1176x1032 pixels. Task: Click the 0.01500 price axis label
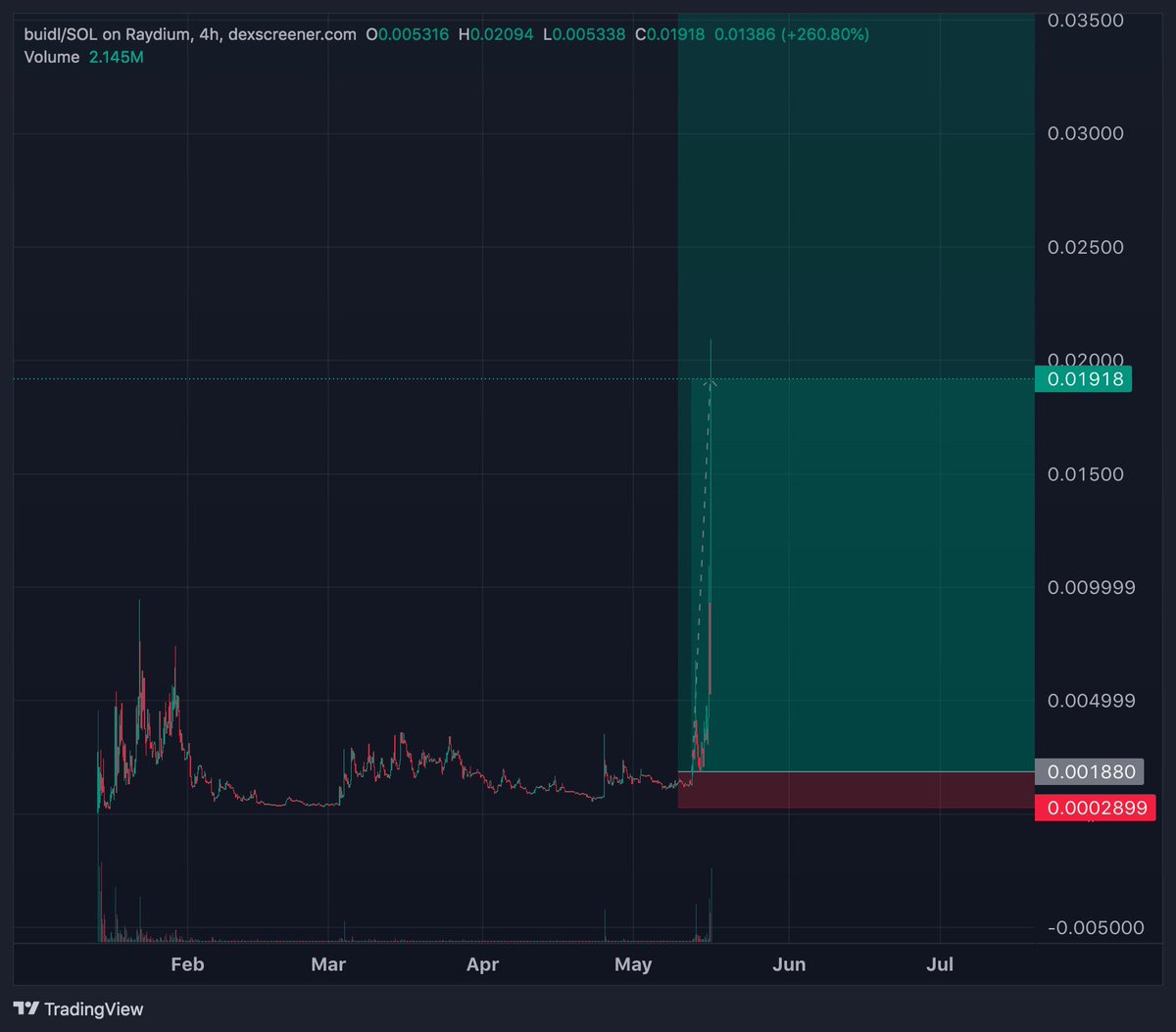(x=1084, y=474)
